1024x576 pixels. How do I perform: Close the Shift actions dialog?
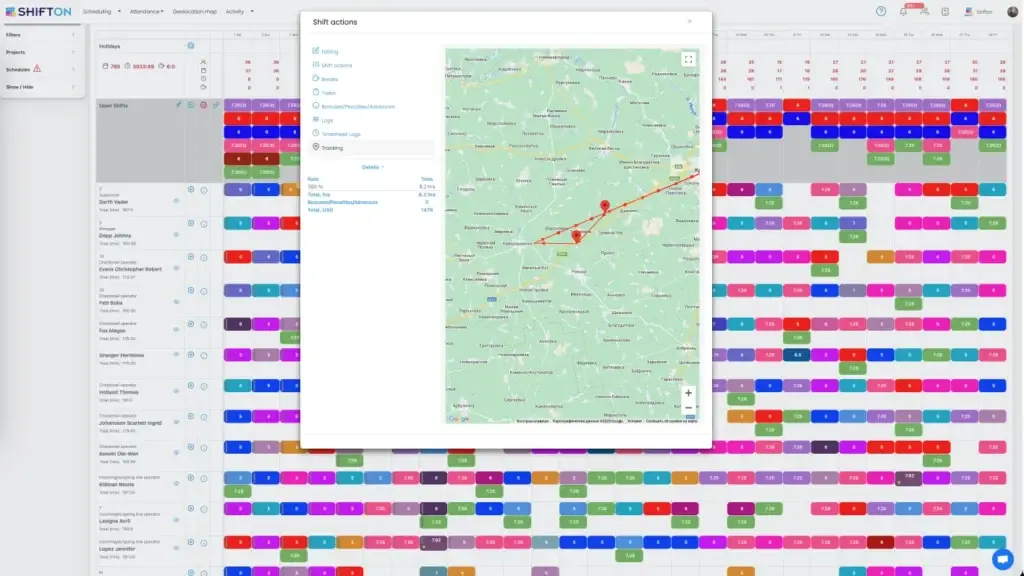(x=689, y=21)
